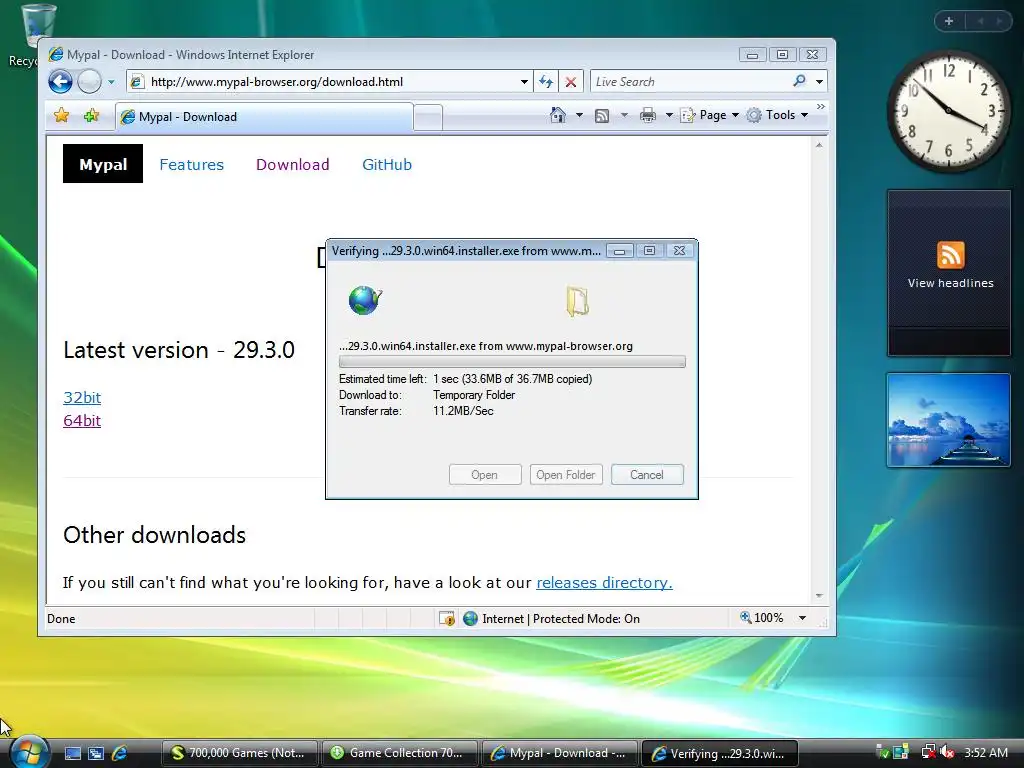Click the page scrollbar down arrow
This screenshot has width=1024, height=768.
point(819,596)
